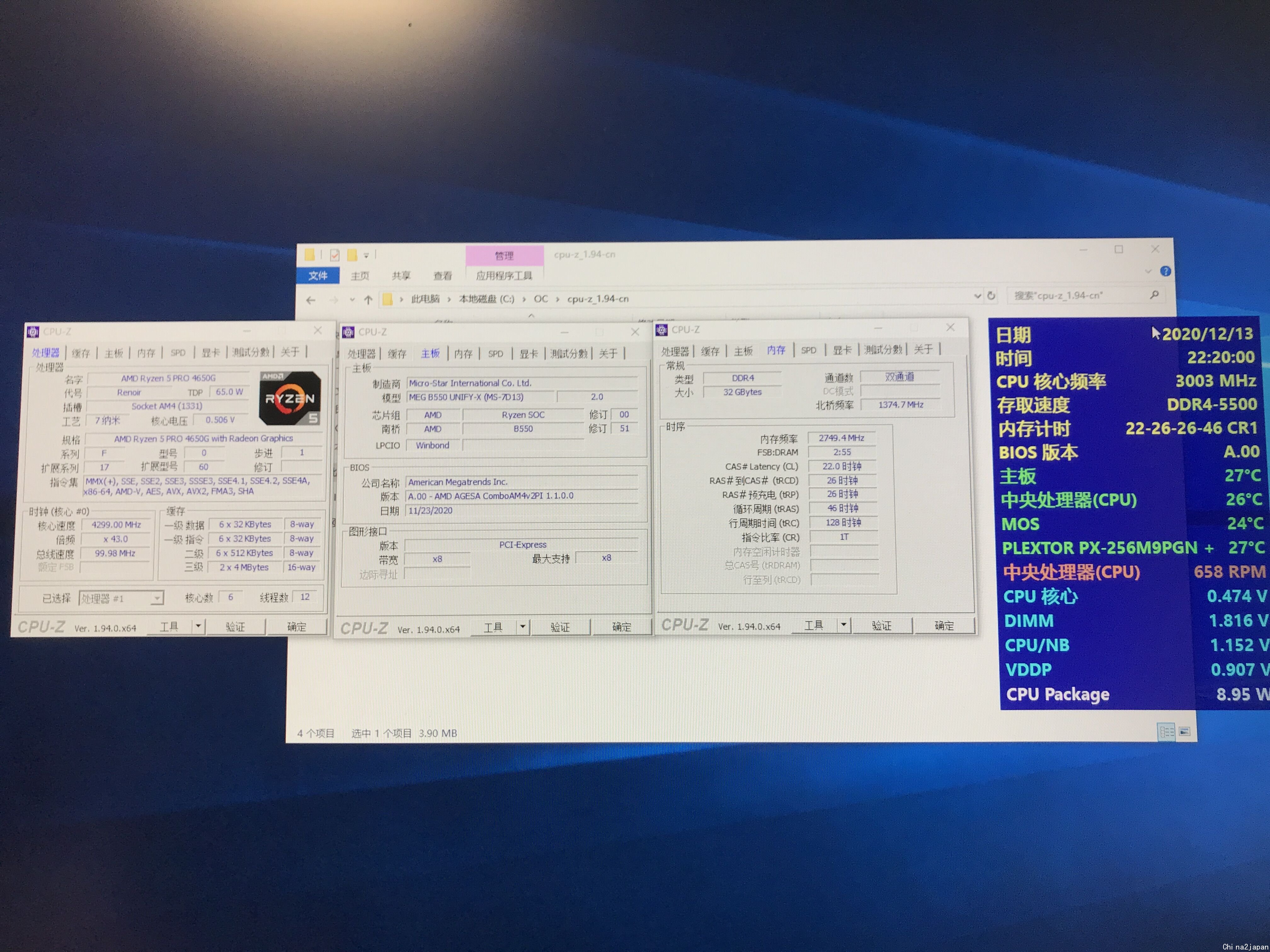Click the memory frequency value 2749.4 MHz
This screenshot has width=1270, height=952.
tap(841, 438)
